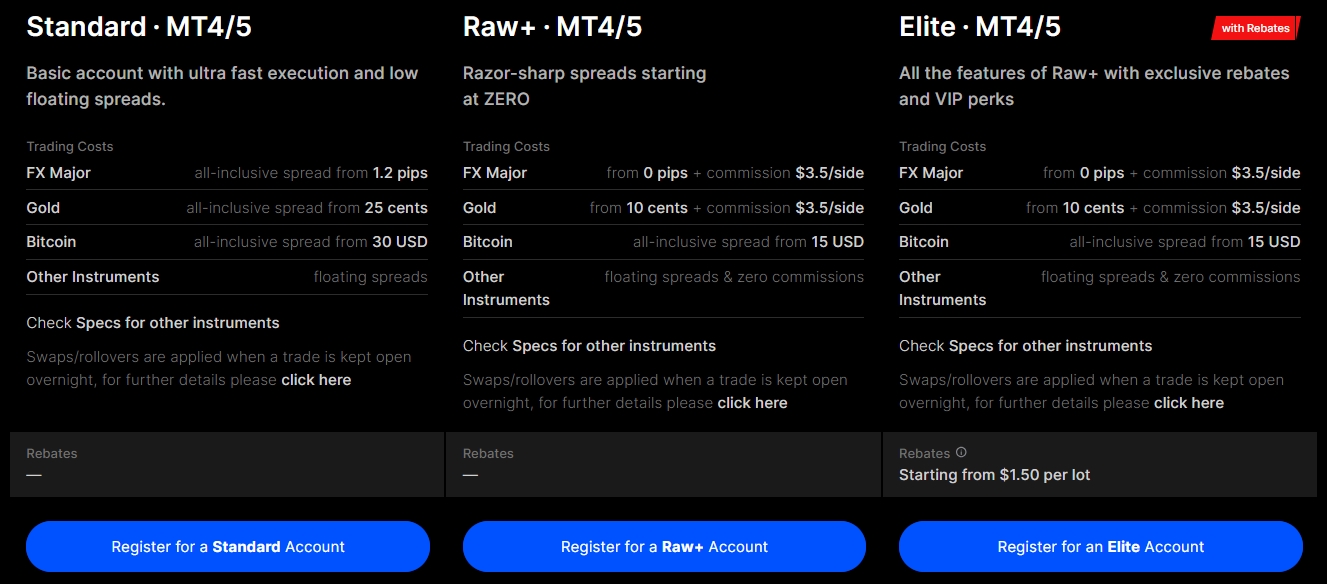Register for an Elite Account
This screenshot has height=584, width=1327.
click(x=1100, y=546)
